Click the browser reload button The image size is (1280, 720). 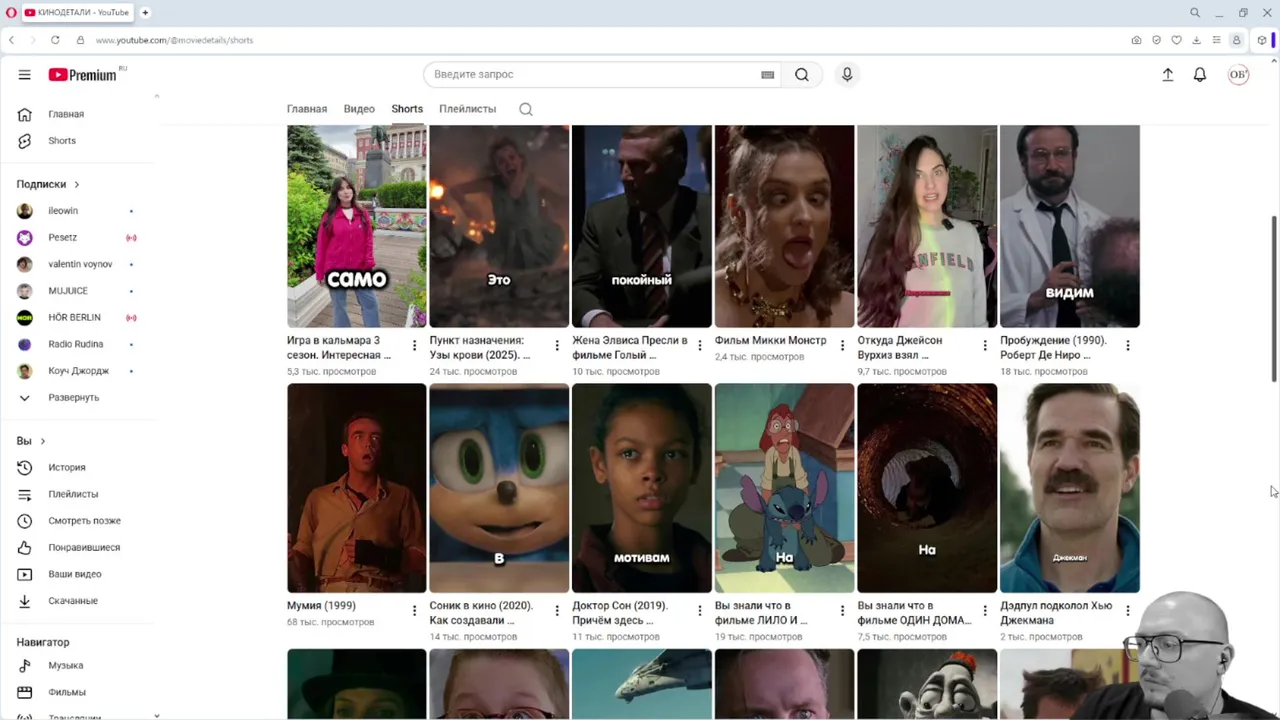click(55, 40)
